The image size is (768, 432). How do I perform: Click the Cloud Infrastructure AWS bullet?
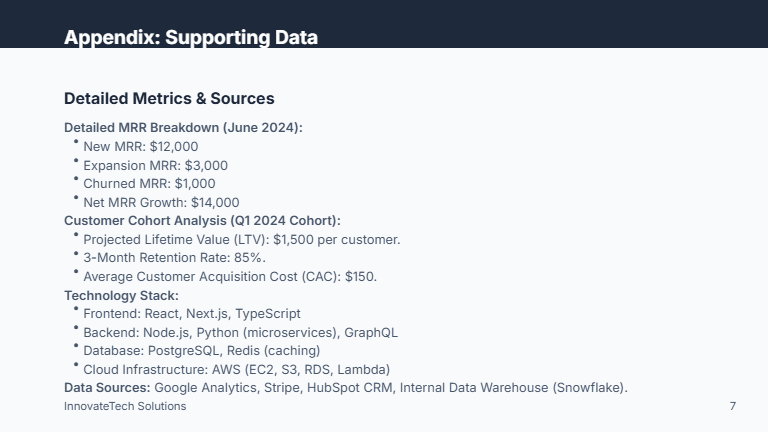pos(236,369)
